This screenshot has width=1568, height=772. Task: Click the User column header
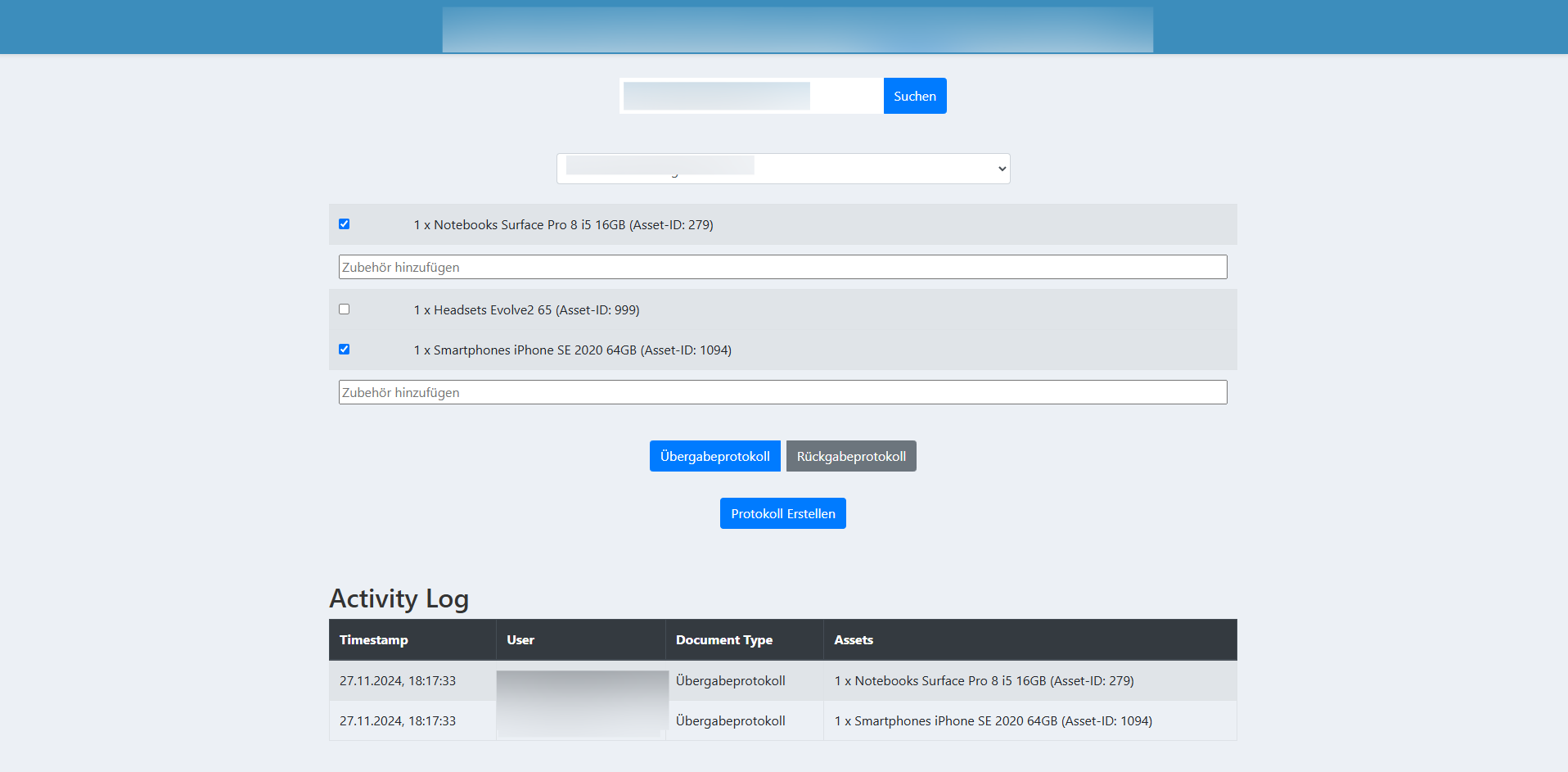click(520, 640)
